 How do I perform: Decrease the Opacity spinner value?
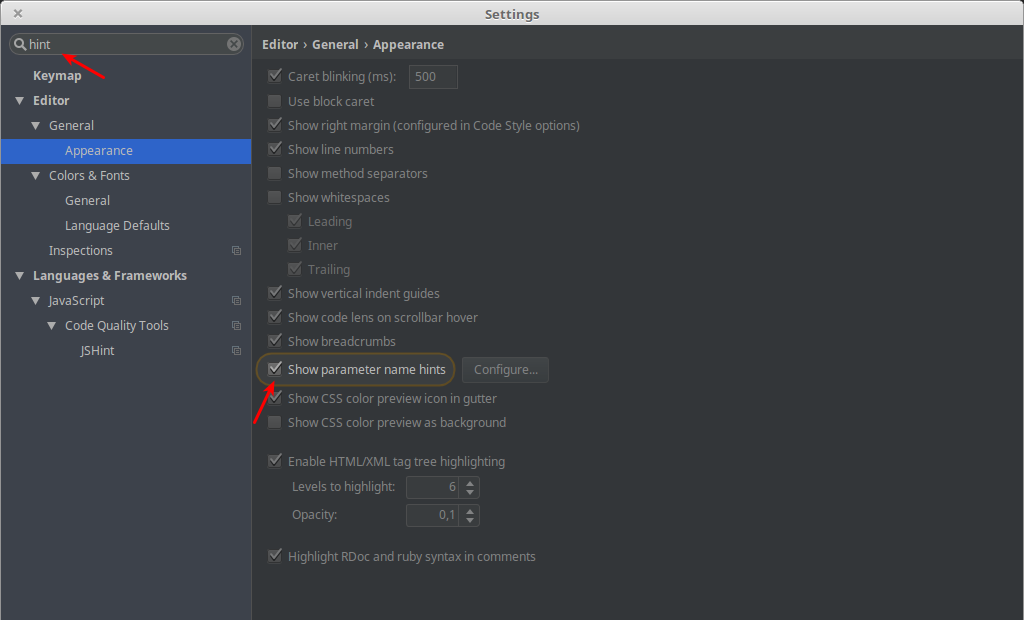coord(470,520)
